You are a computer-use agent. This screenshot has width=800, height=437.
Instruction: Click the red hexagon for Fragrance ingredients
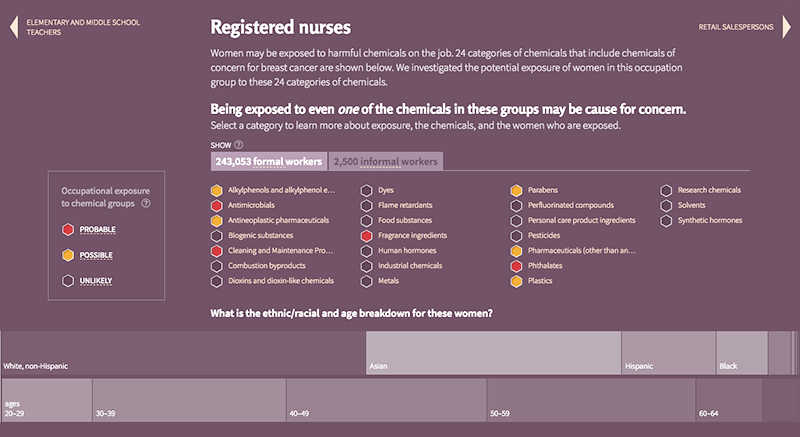click(x=366, y=236)
